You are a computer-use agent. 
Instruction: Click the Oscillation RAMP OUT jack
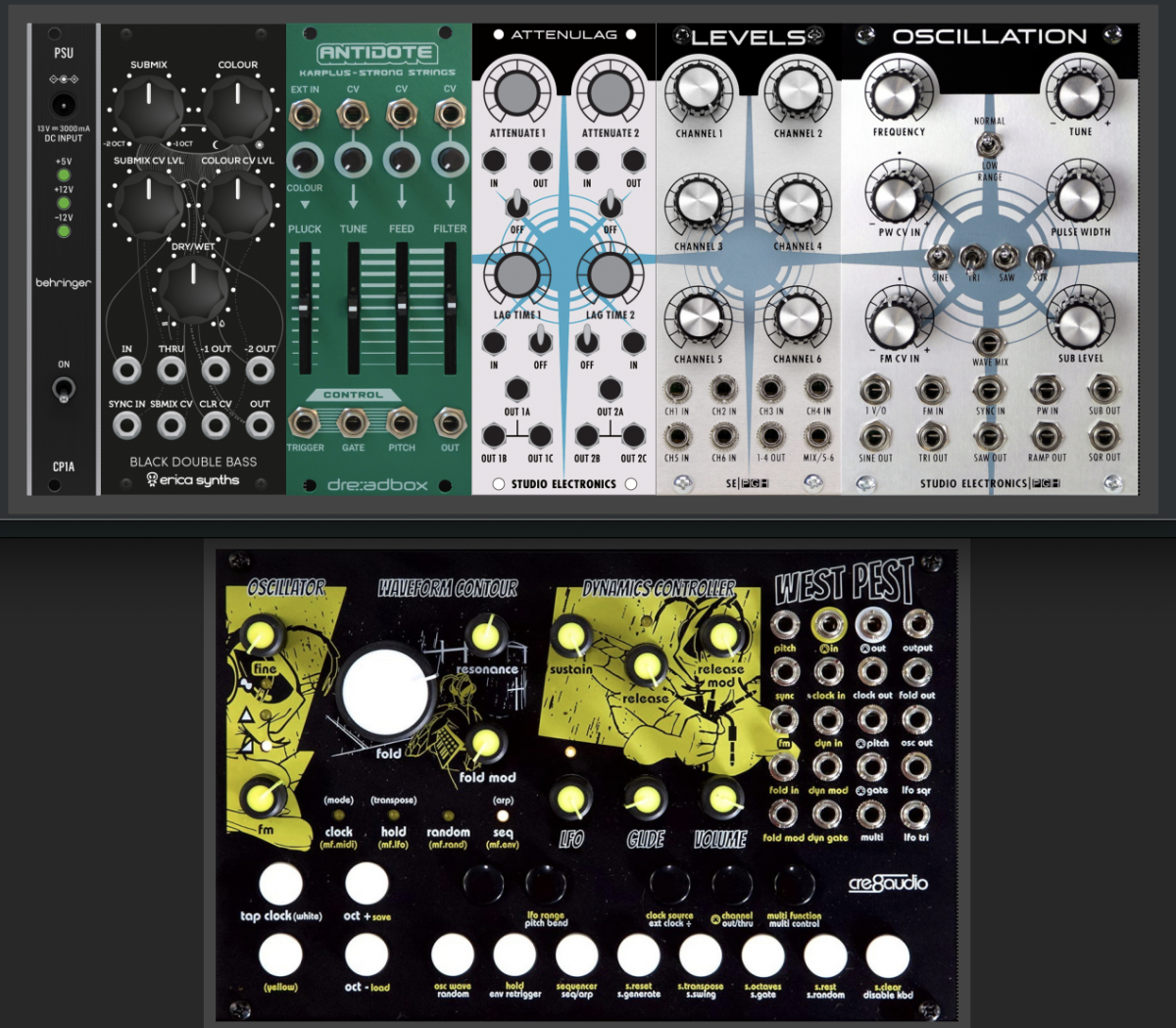tap(1047, 436)
